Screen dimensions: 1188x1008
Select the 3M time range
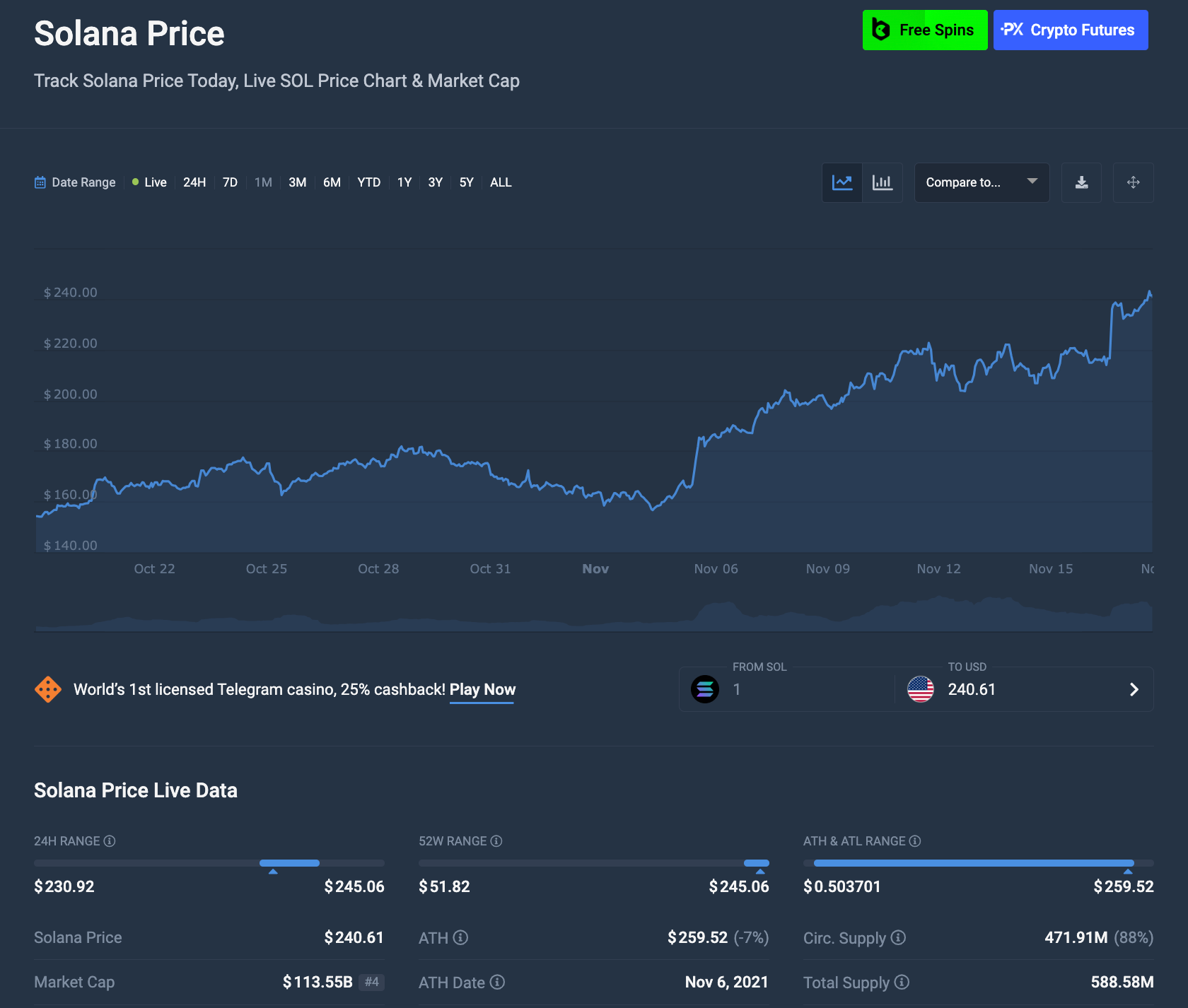click(298, 182)
